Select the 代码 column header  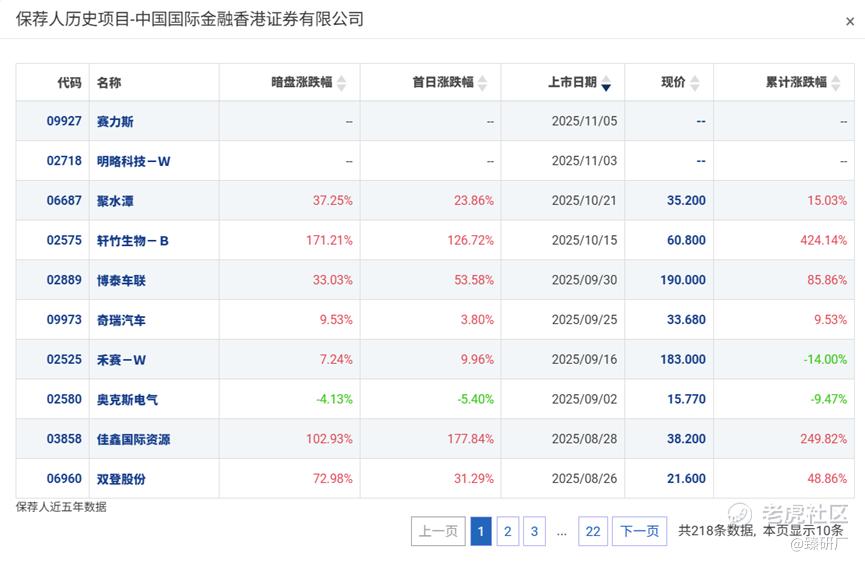click(x=70, y=83)
